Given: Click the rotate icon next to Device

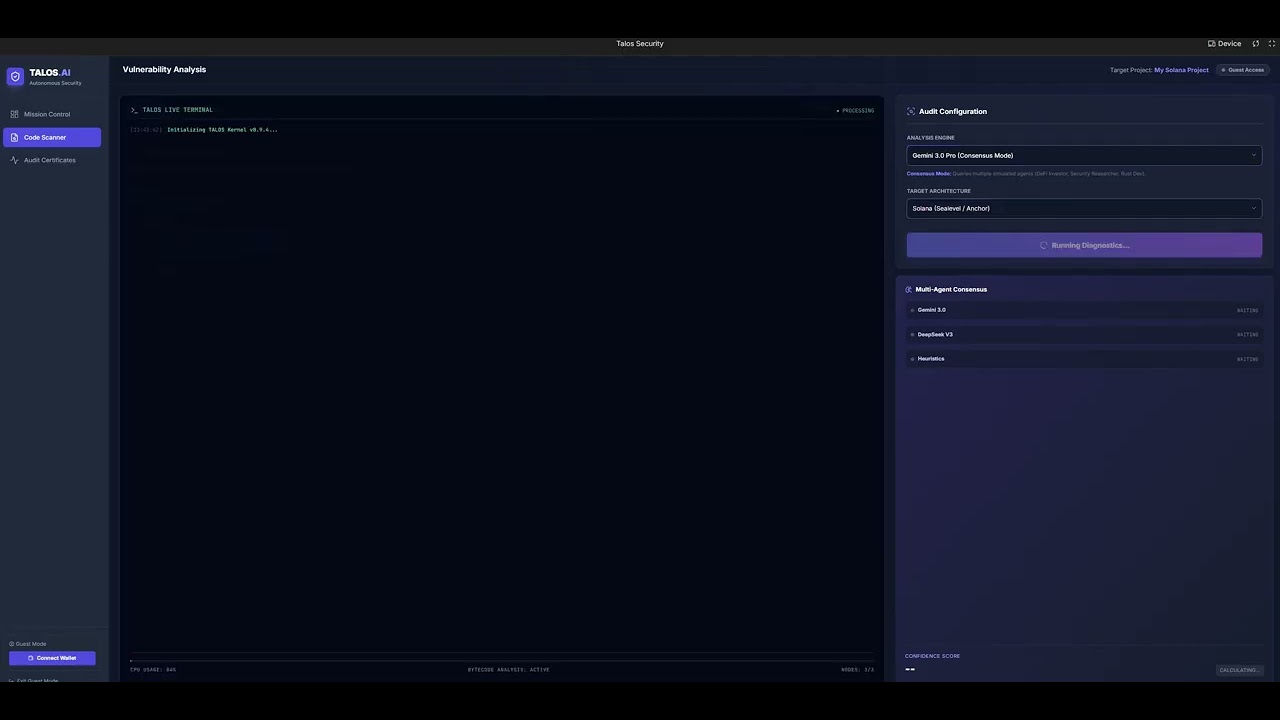Looking at the screenshot, I should pyautogui.click(x=1256, y=44).
